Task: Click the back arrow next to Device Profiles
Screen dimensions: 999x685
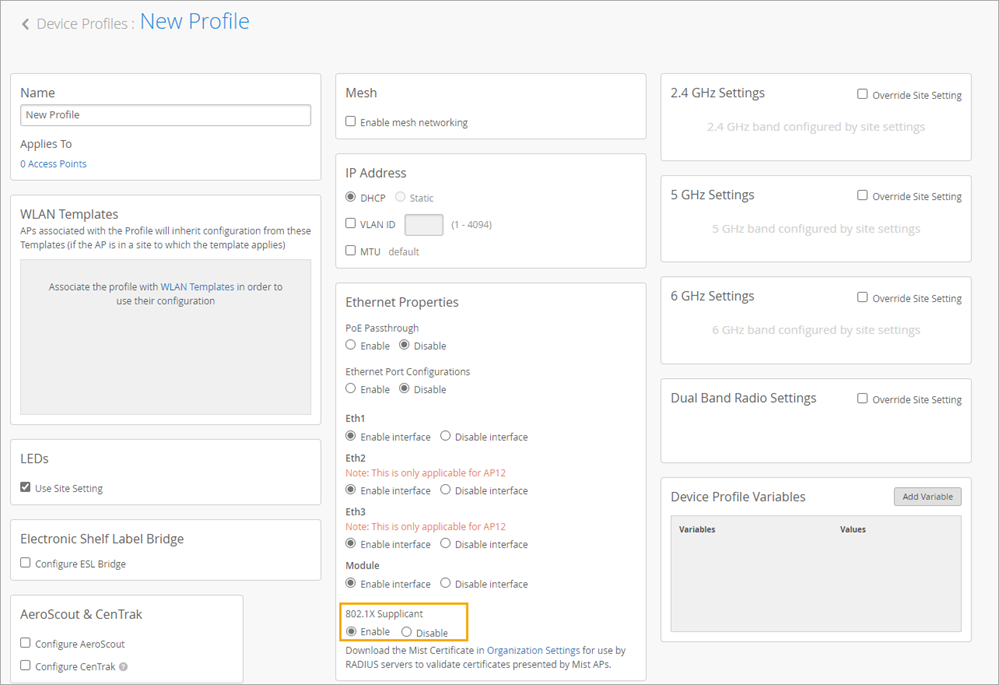Action: pyautogui.click(x=25, y=24)
